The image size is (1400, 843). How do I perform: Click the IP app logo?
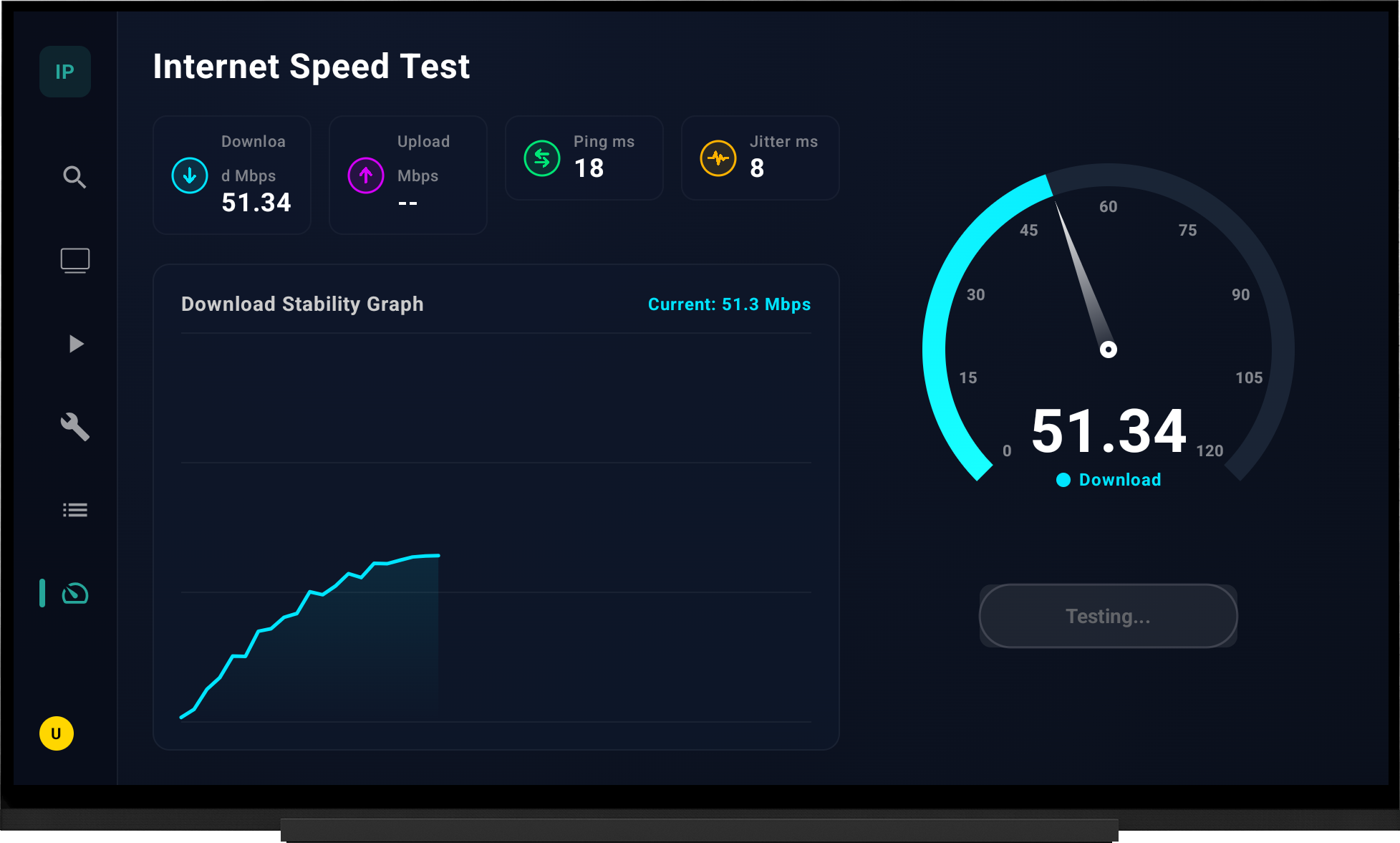65,72
